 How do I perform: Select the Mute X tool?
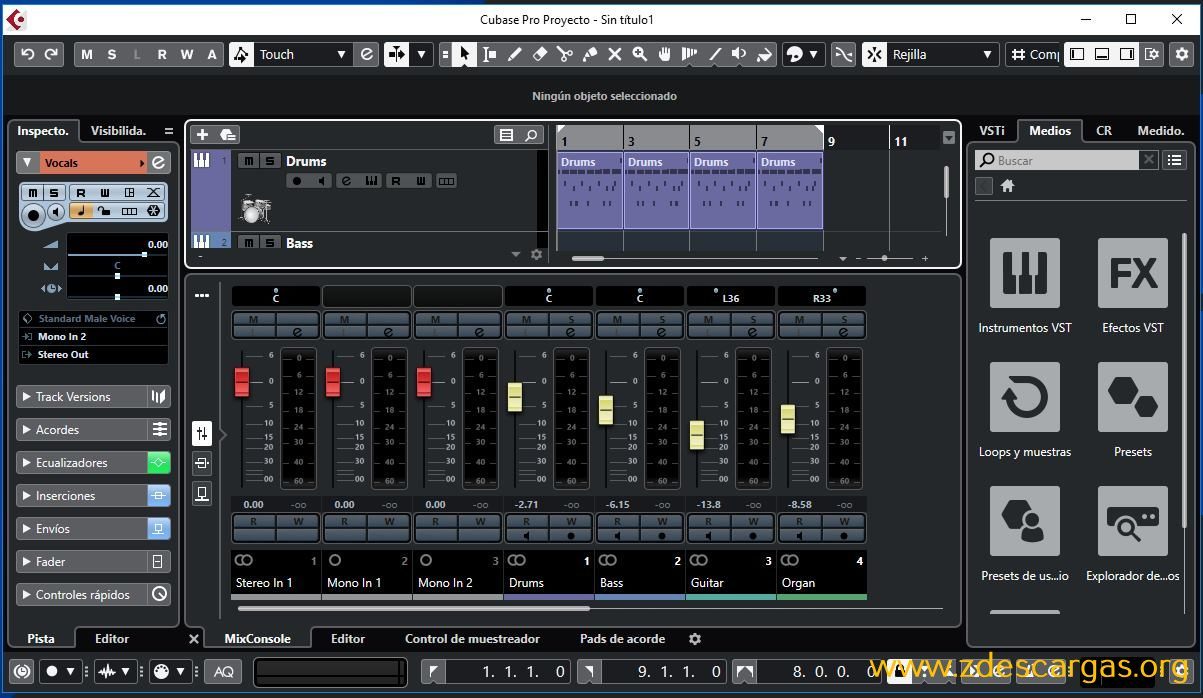pos(615,54)
